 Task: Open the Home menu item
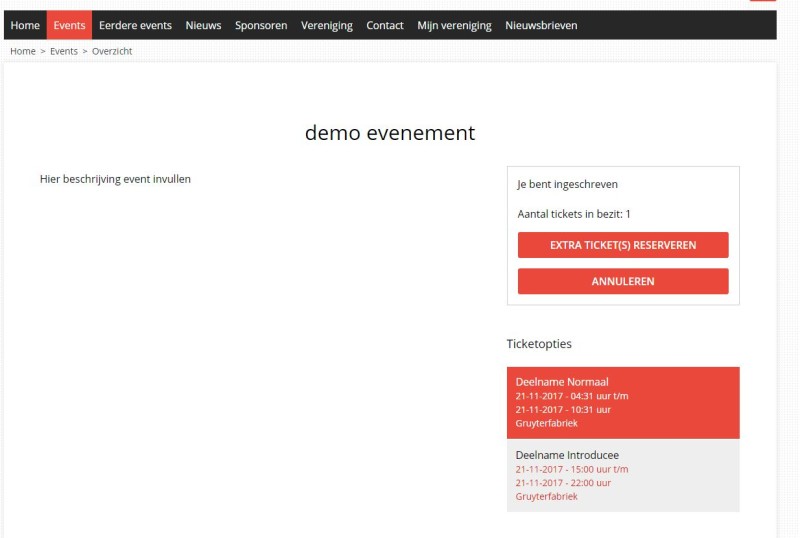tap(25, 25)
